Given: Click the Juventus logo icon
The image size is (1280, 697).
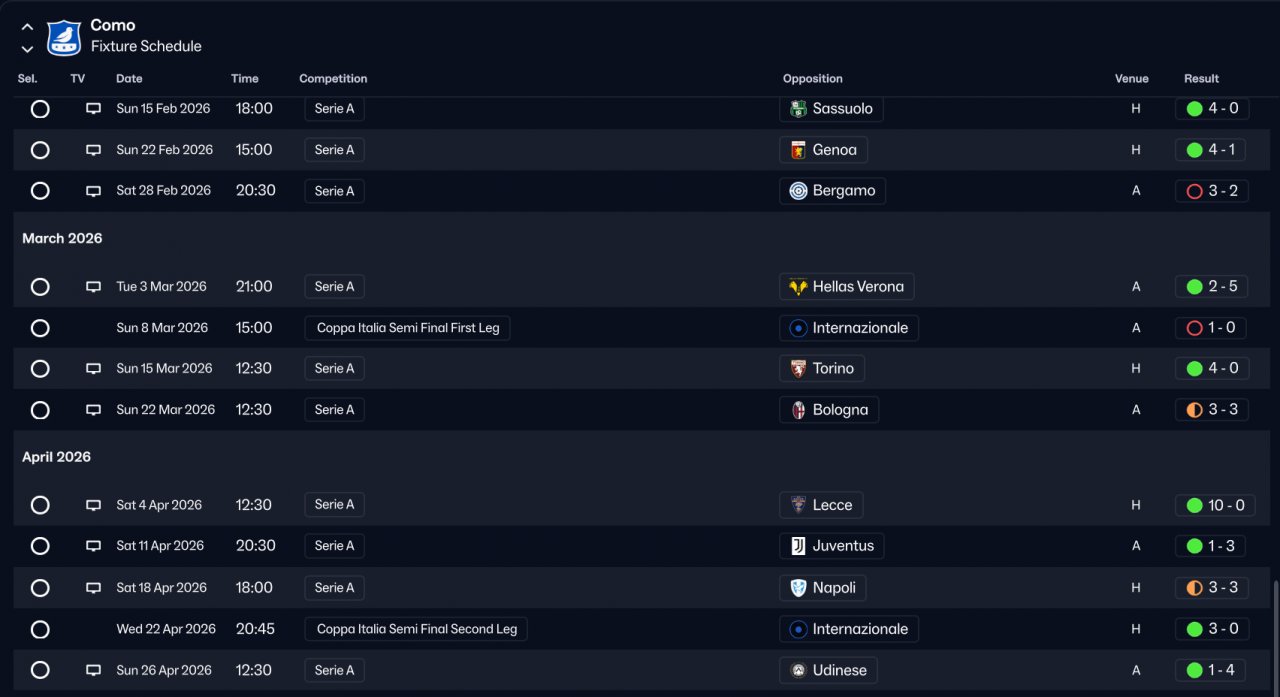Looking at the screenshot, I should (798, 546).
